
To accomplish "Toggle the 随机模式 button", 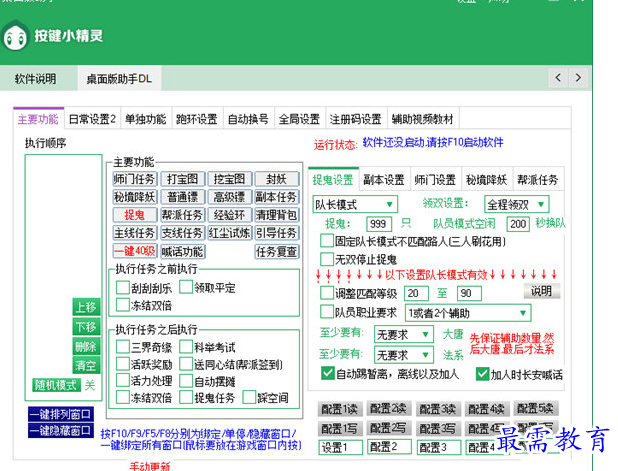I will tap(56, 385).
